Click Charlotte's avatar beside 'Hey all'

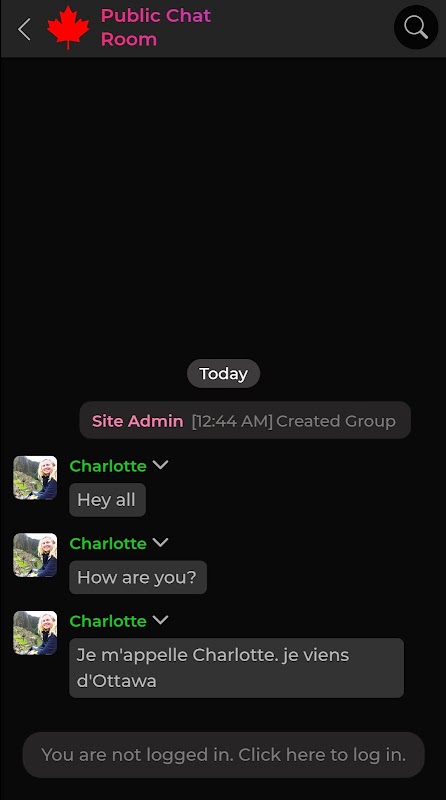point(35,478)
